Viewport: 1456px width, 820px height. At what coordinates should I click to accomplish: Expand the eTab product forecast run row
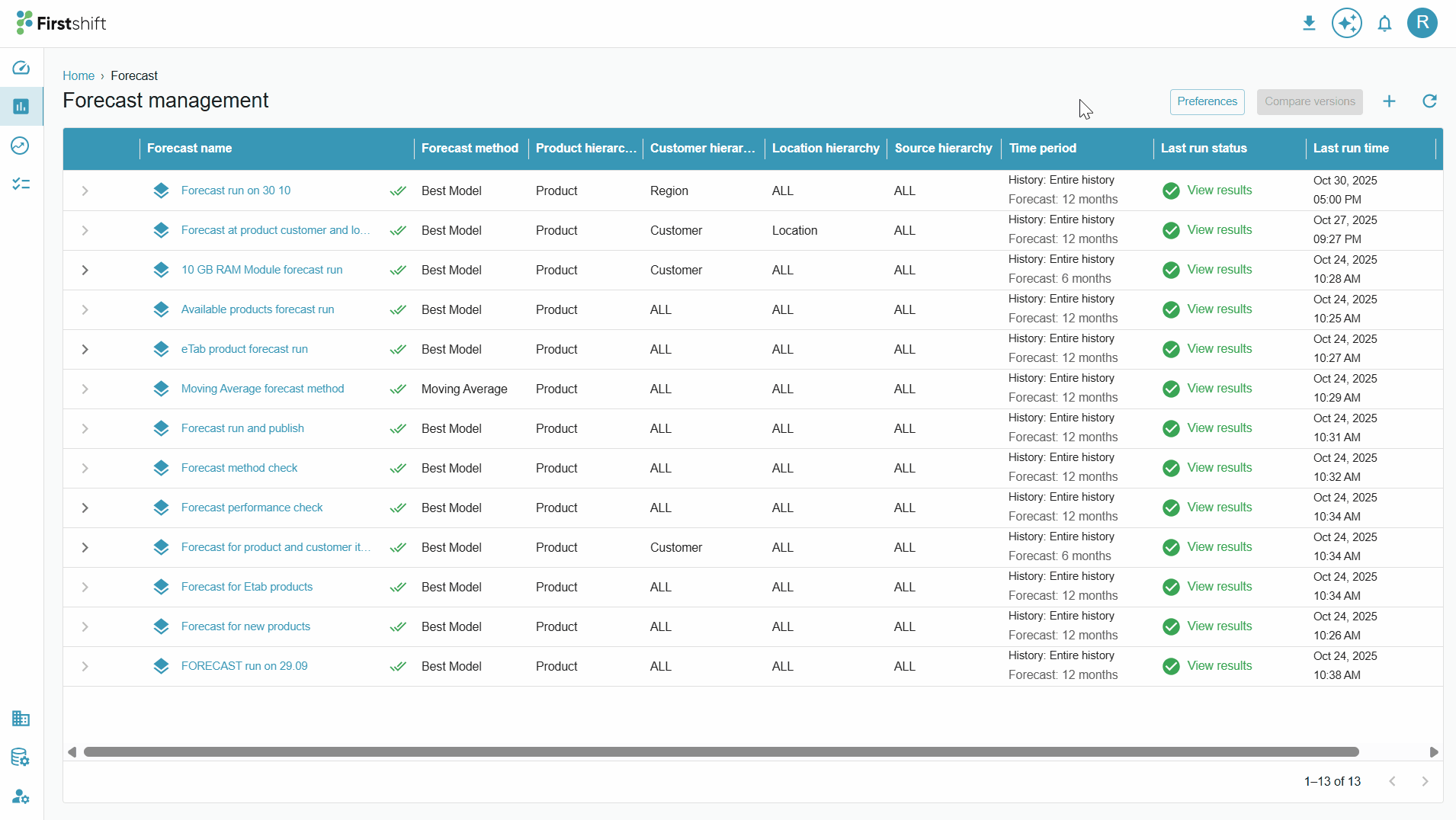[x=85, y=349]
